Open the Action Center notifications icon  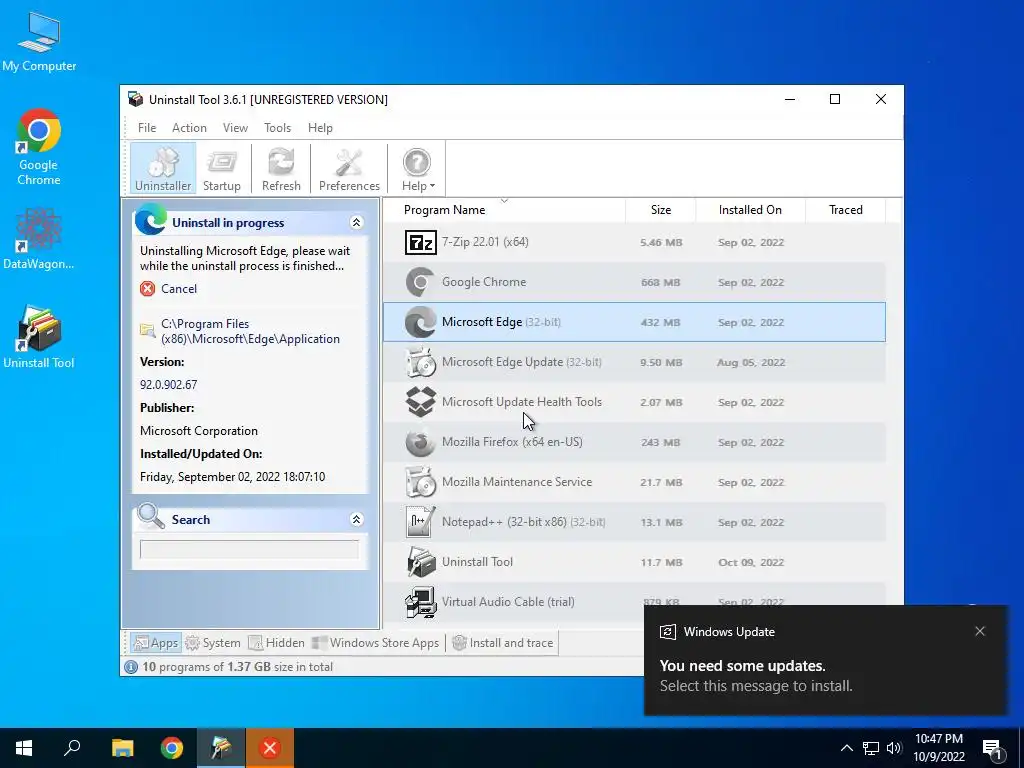992,749
